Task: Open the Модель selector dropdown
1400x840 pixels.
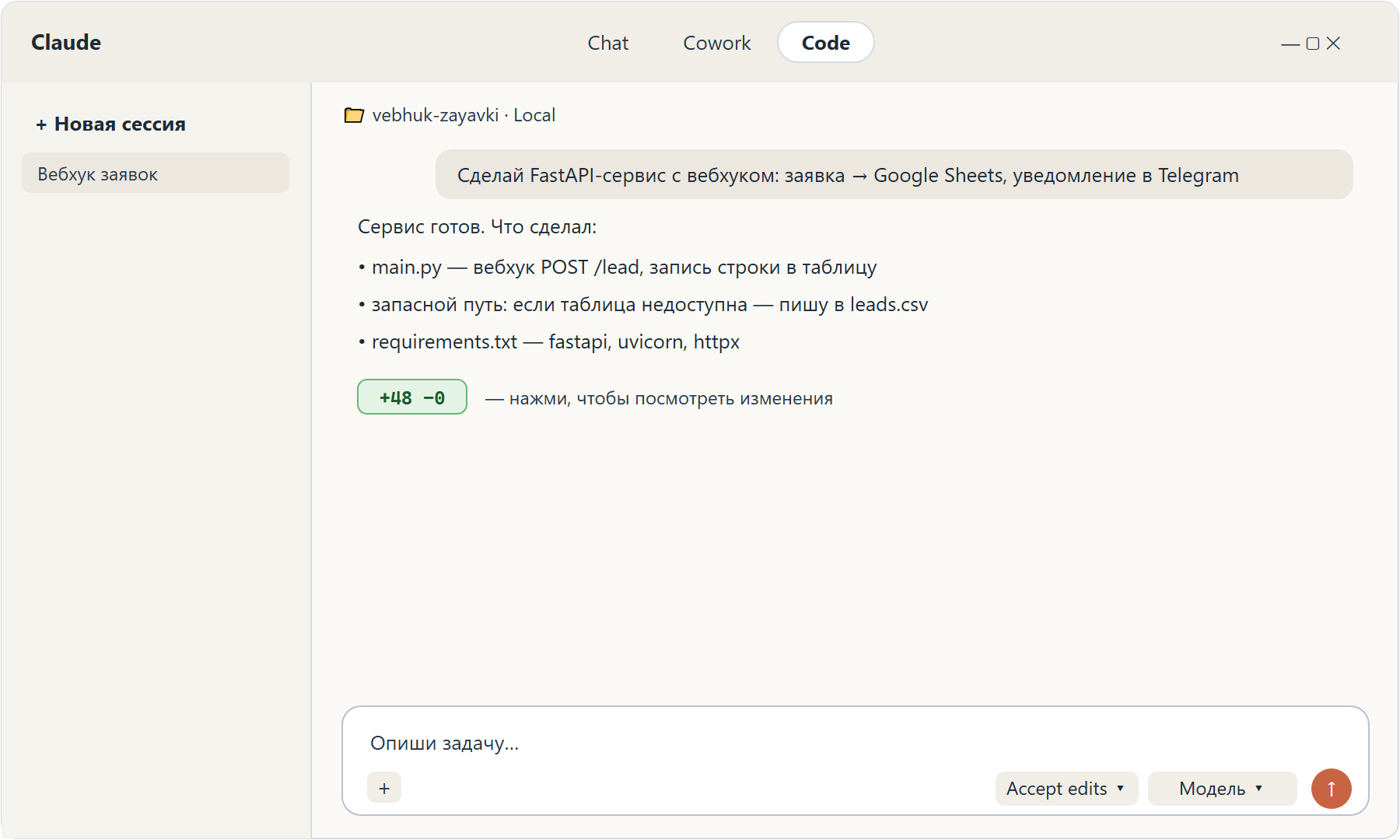Action: [x=1222, y=789]
